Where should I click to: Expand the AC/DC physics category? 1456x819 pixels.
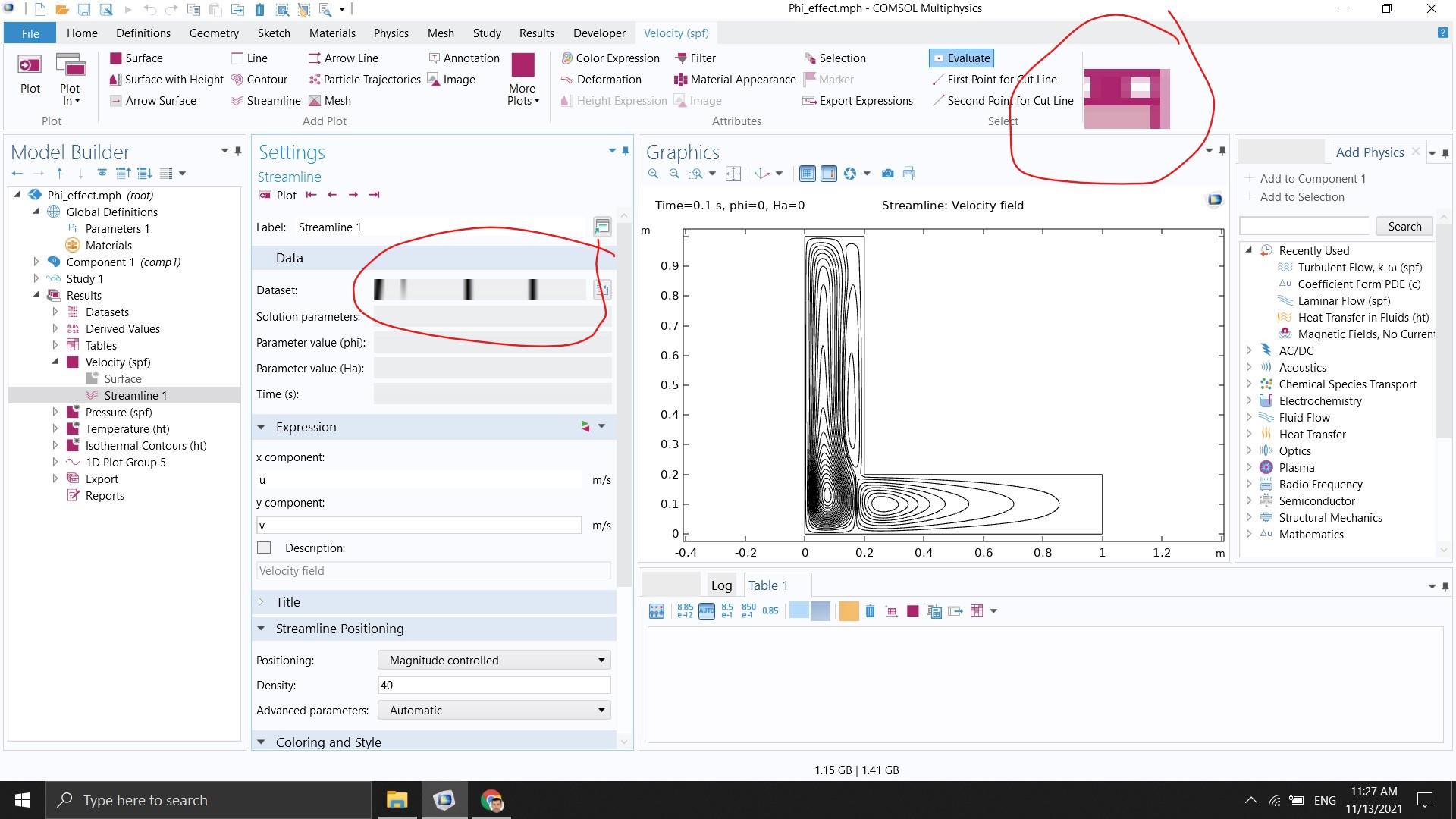pos(1248,350)
